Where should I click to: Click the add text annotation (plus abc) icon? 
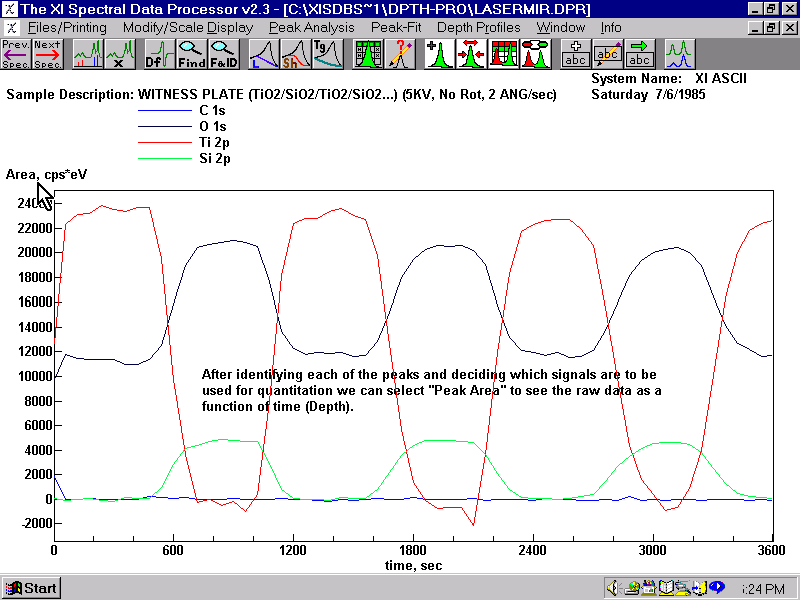(x=575, y=54)
